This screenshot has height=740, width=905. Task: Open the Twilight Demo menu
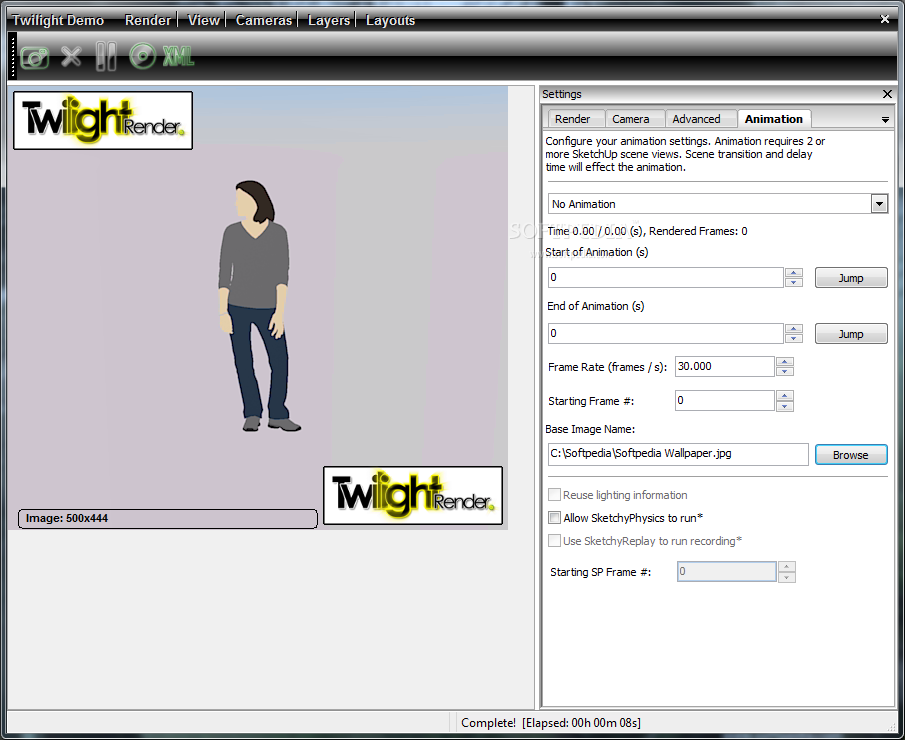[x=58, y=20]
